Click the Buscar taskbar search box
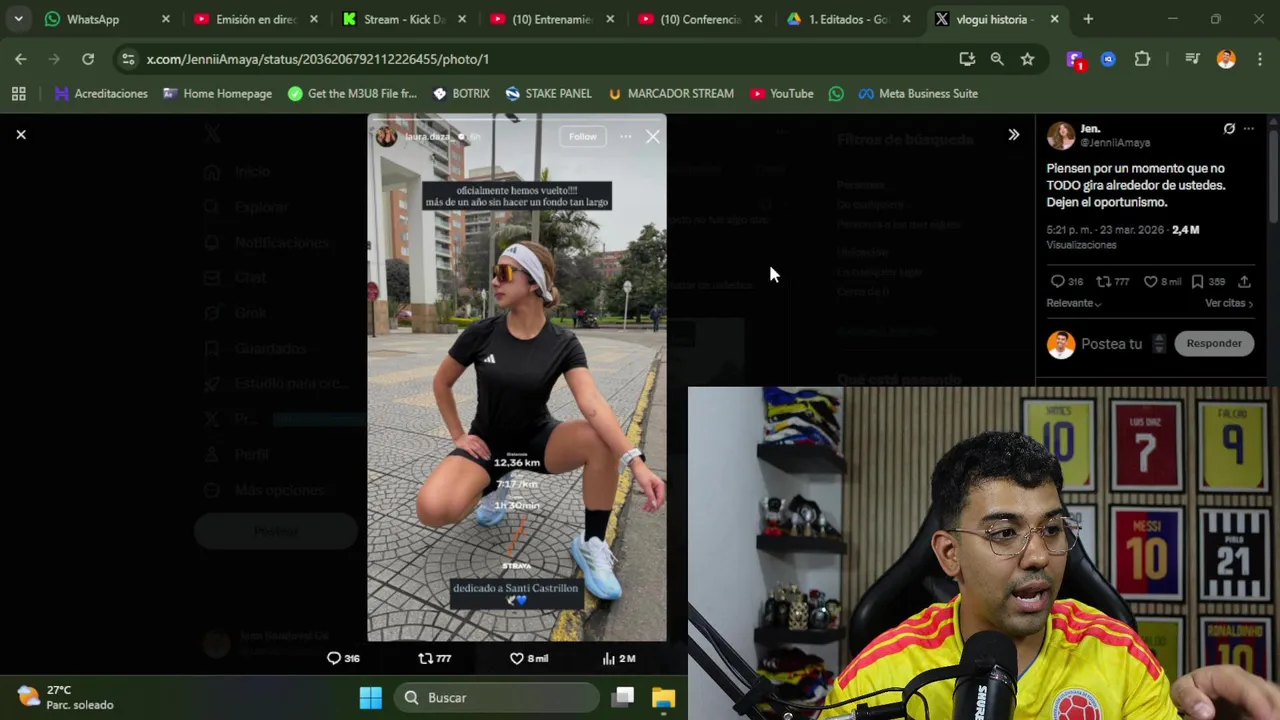Screen dimensions: 1280x720 tap(497, 697)
